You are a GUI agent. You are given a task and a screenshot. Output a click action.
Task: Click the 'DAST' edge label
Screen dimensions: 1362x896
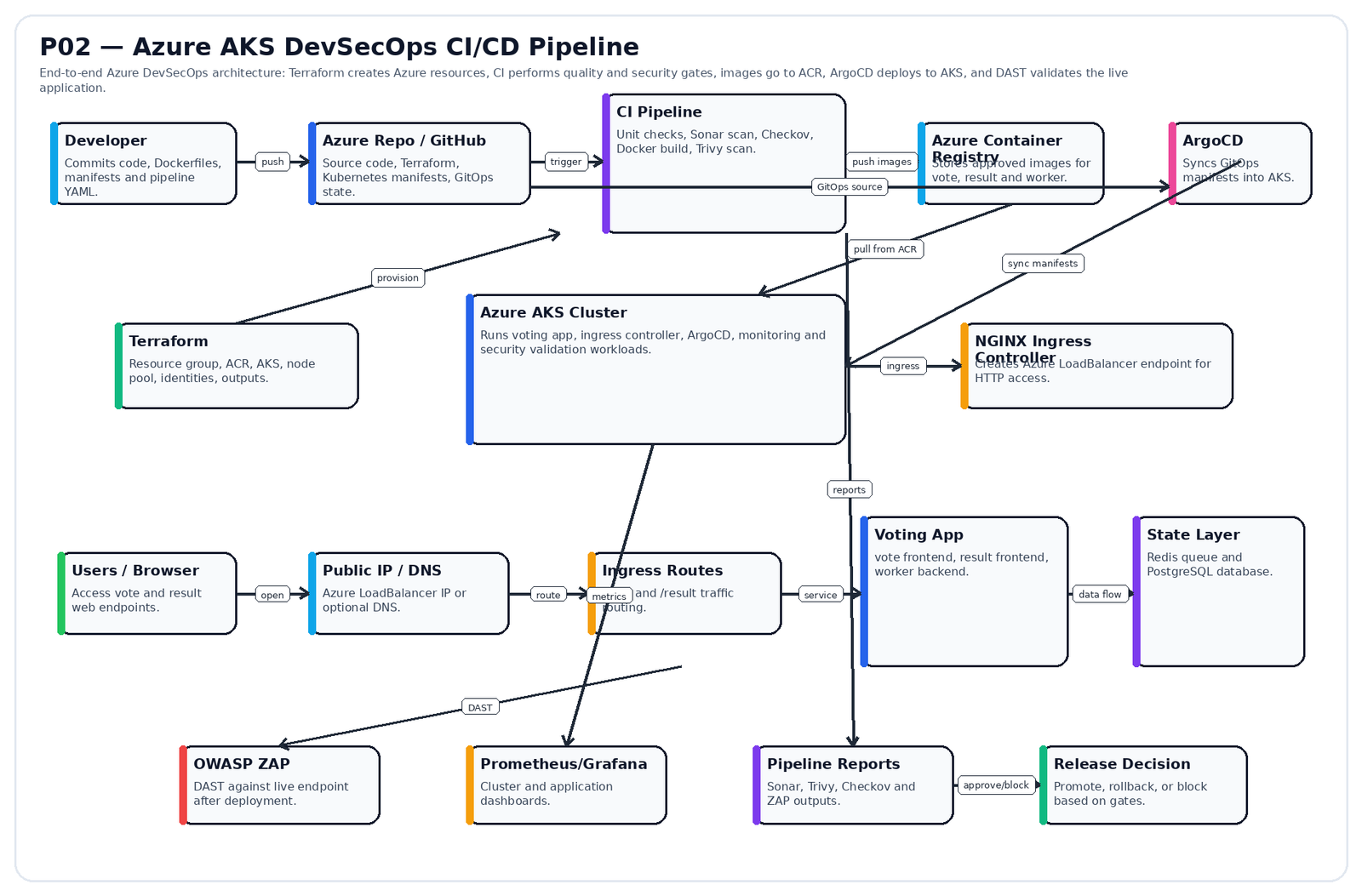(x=480, y=707)
